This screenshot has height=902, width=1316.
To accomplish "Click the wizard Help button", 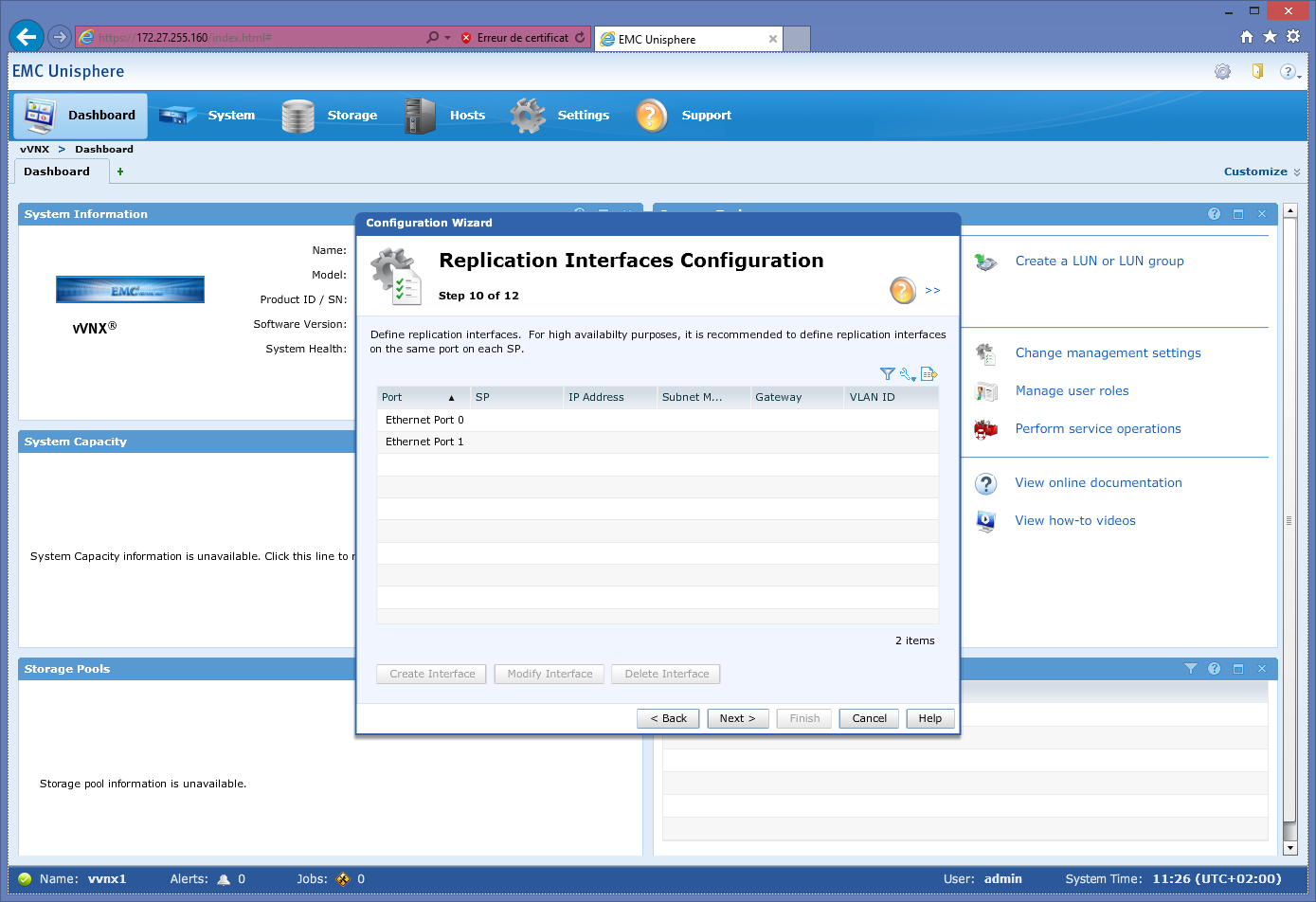I will 930,718.
